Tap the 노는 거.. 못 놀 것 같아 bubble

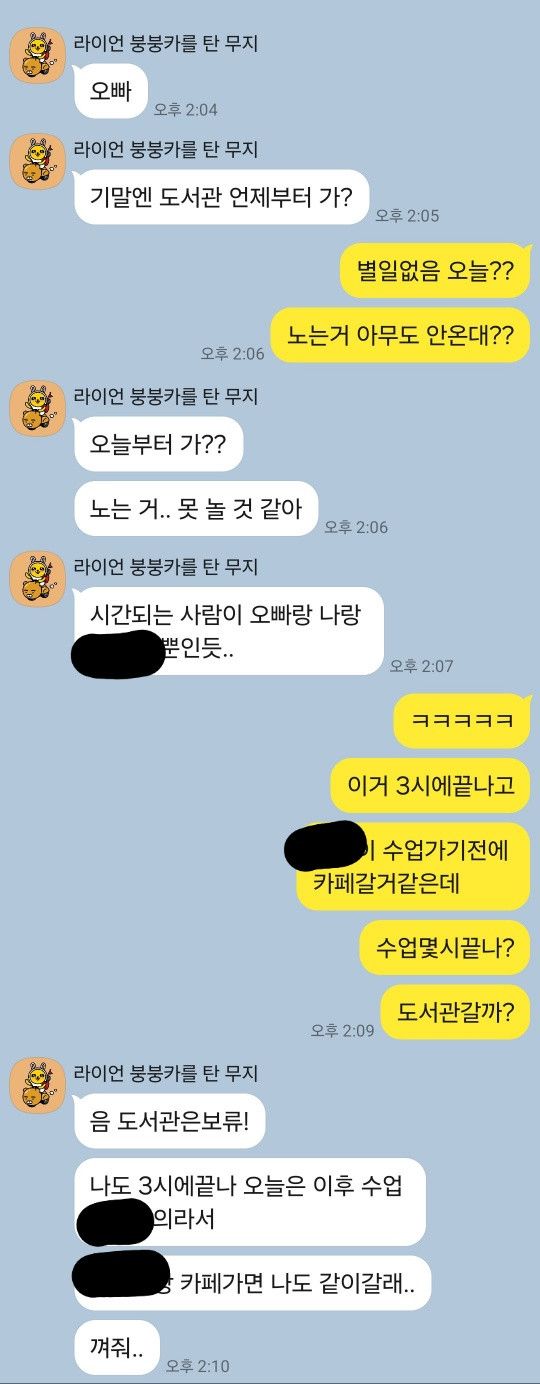[x=196, y=508]
